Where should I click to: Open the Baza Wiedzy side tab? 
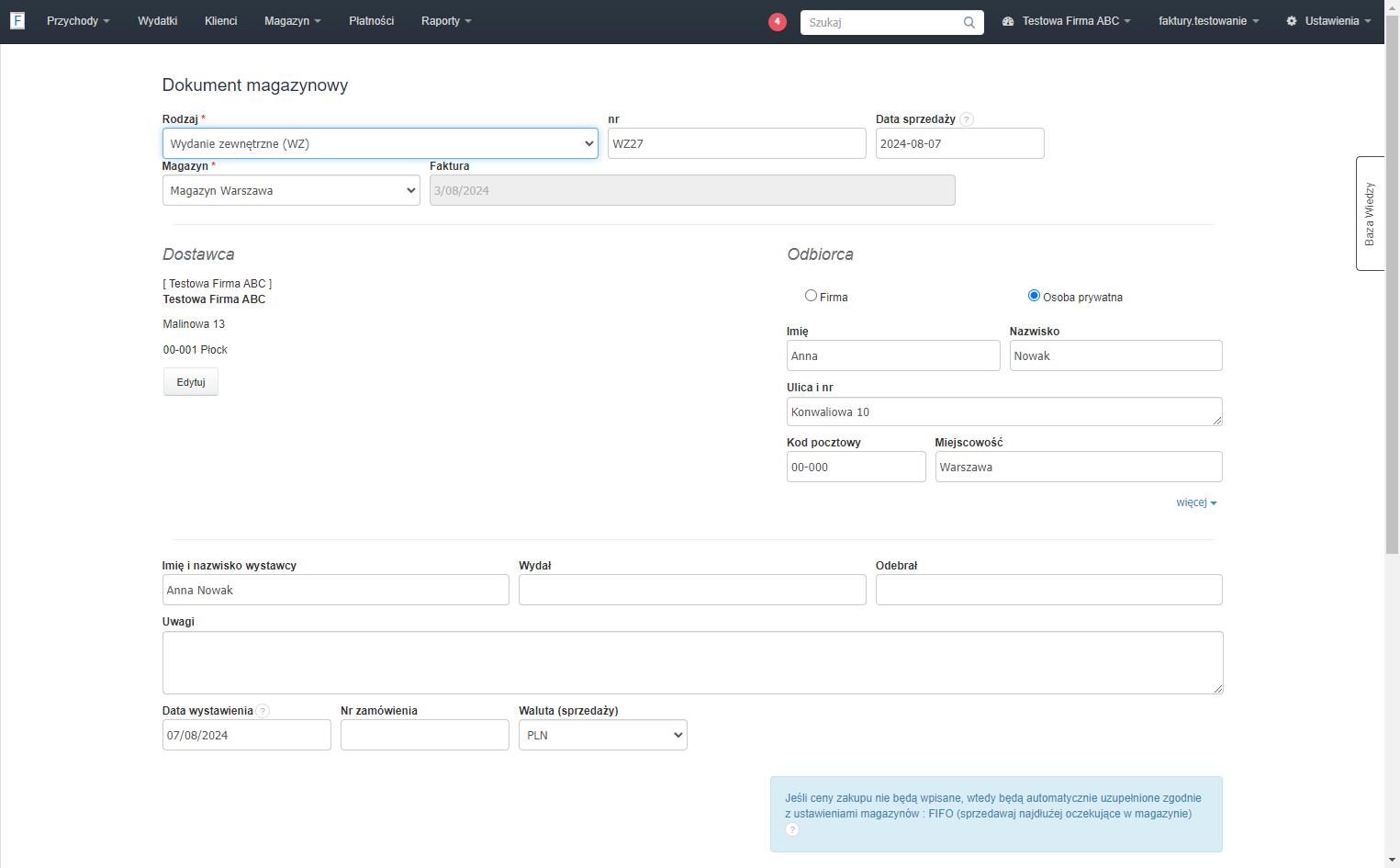click(1370, 213)
